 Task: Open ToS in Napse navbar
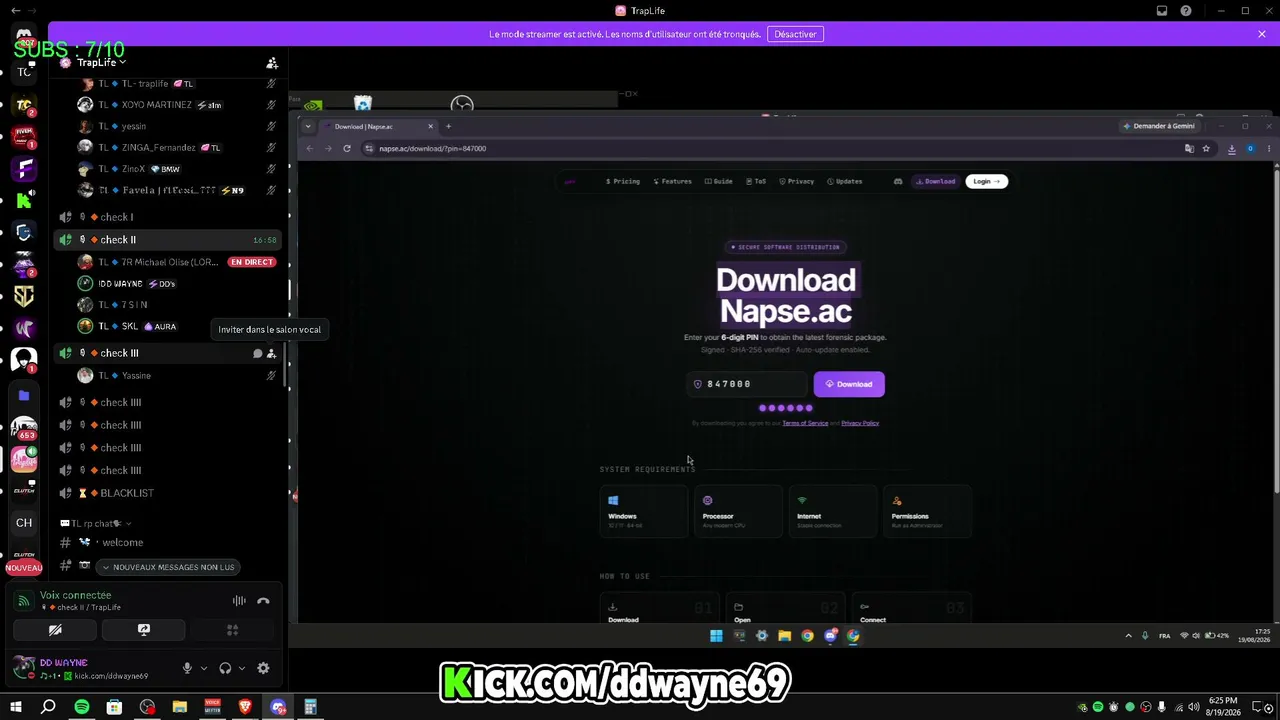coord(756,182)
